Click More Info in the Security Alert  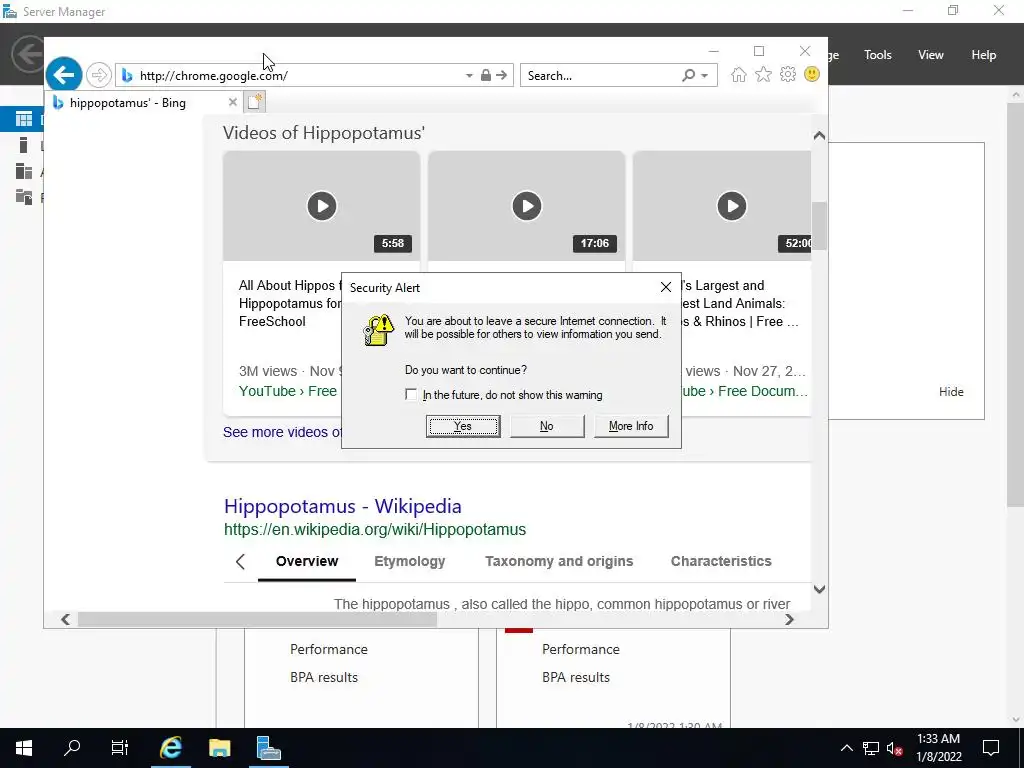tap(631, 426)
